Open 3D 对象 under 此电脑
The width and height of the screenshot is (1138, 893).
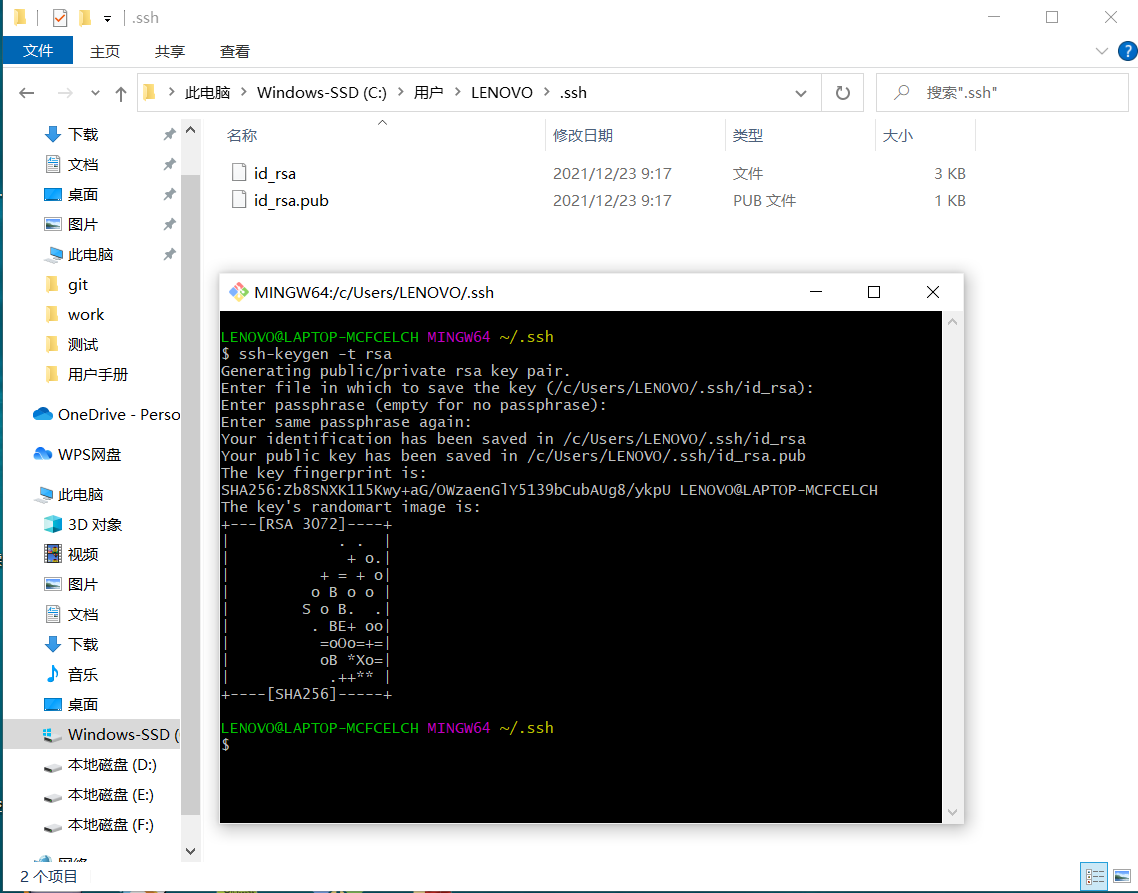click(x=95, y=524)
